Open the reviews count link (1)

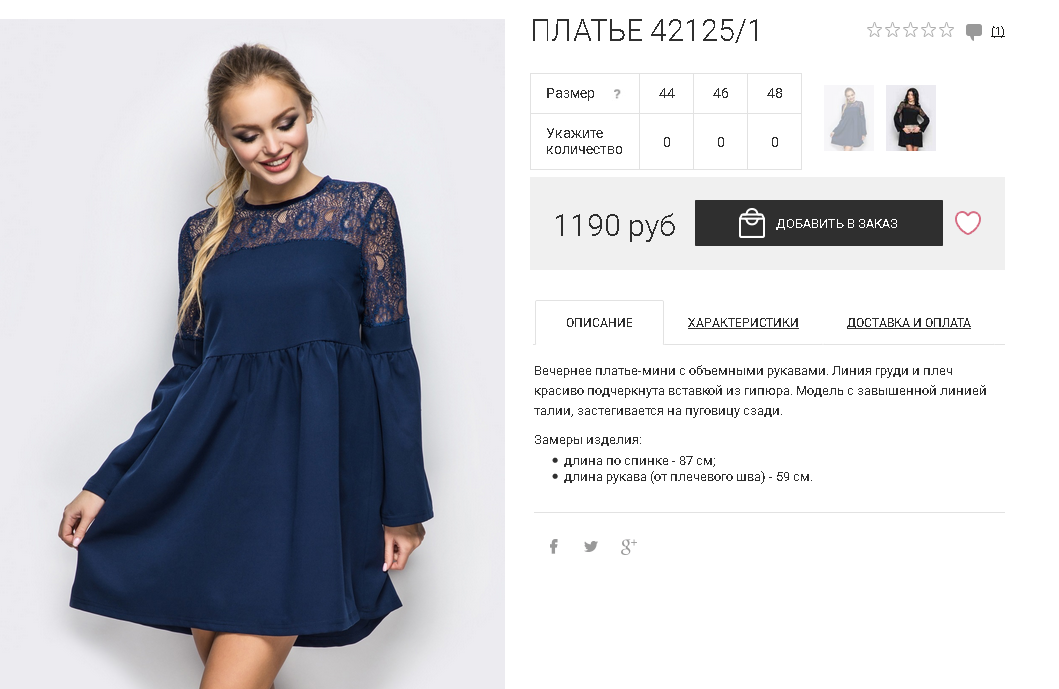[x=998, y=31]
